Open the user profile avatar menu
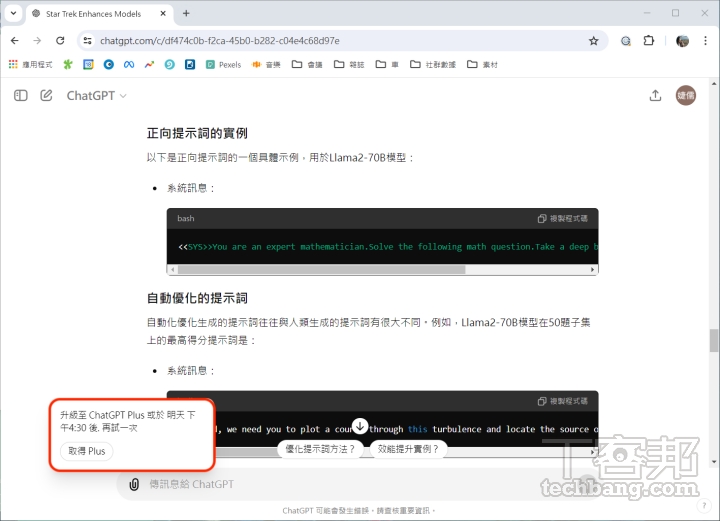Image resolution: width=720 pixels, height=521 pixels. click(686, 95)
